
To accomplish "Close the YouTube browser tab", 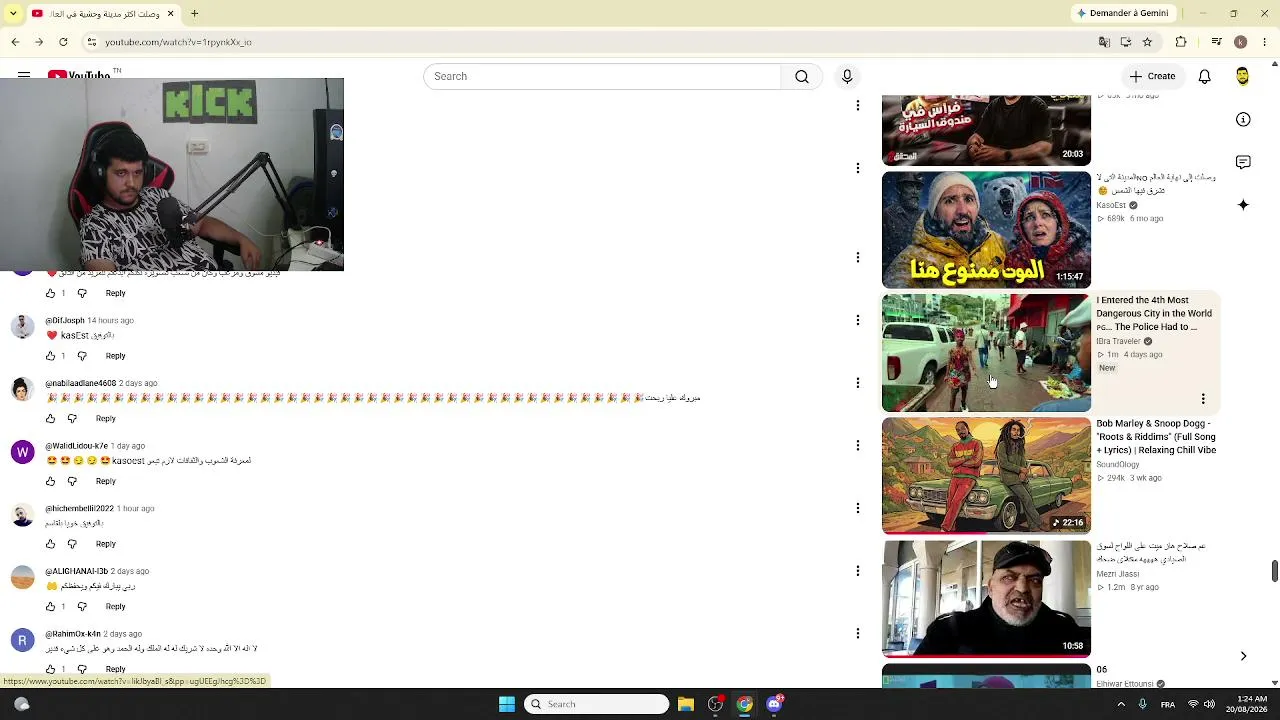I will (x=170, y=14).
